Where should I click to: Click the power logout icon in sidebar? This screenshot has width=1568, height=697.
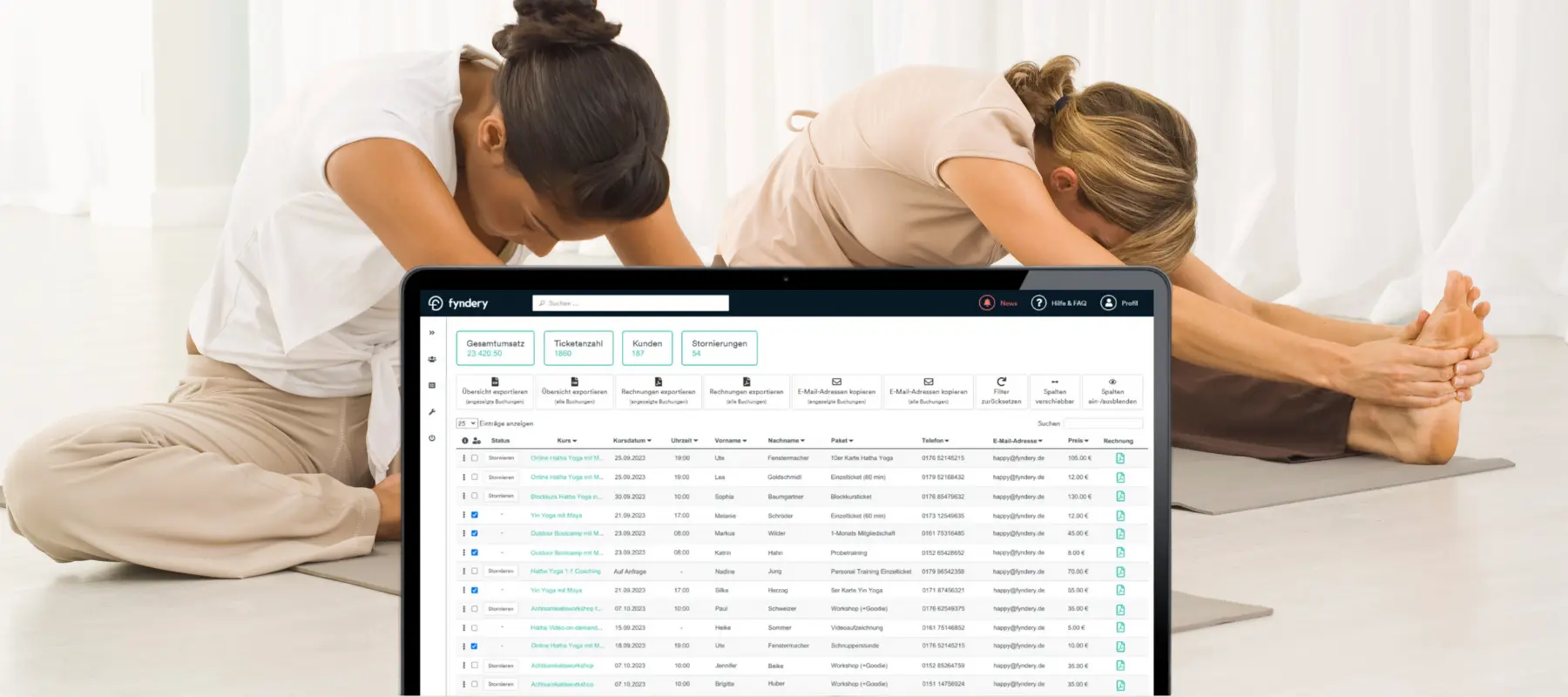pos(431,438)
